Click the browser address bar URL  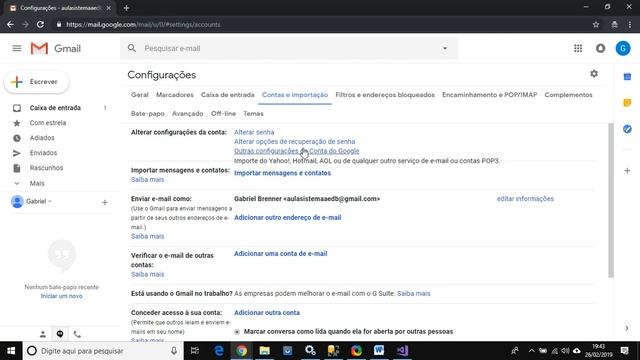(143, 24)
